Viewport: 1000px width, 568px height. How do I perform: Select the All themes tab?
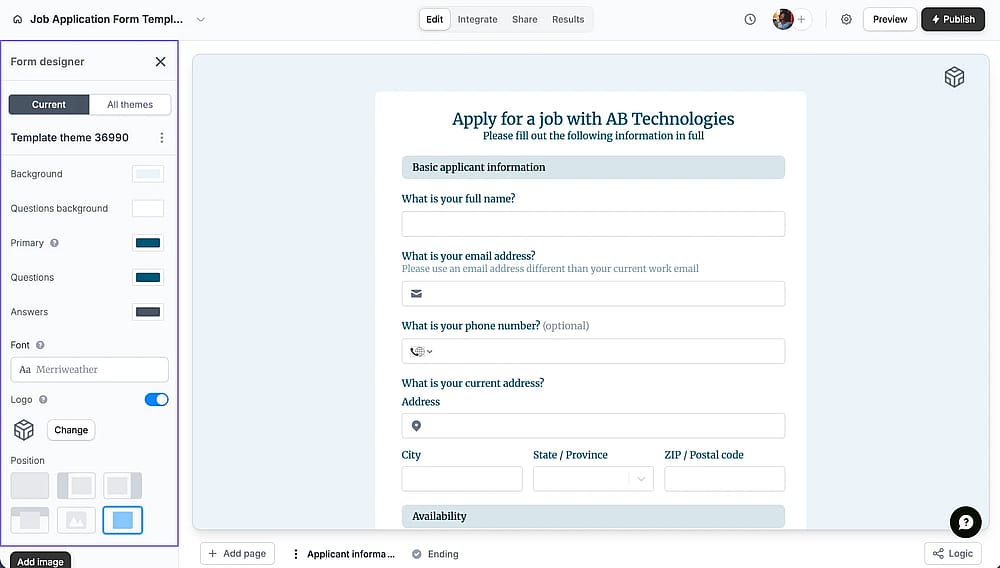[x=130, y=105]
